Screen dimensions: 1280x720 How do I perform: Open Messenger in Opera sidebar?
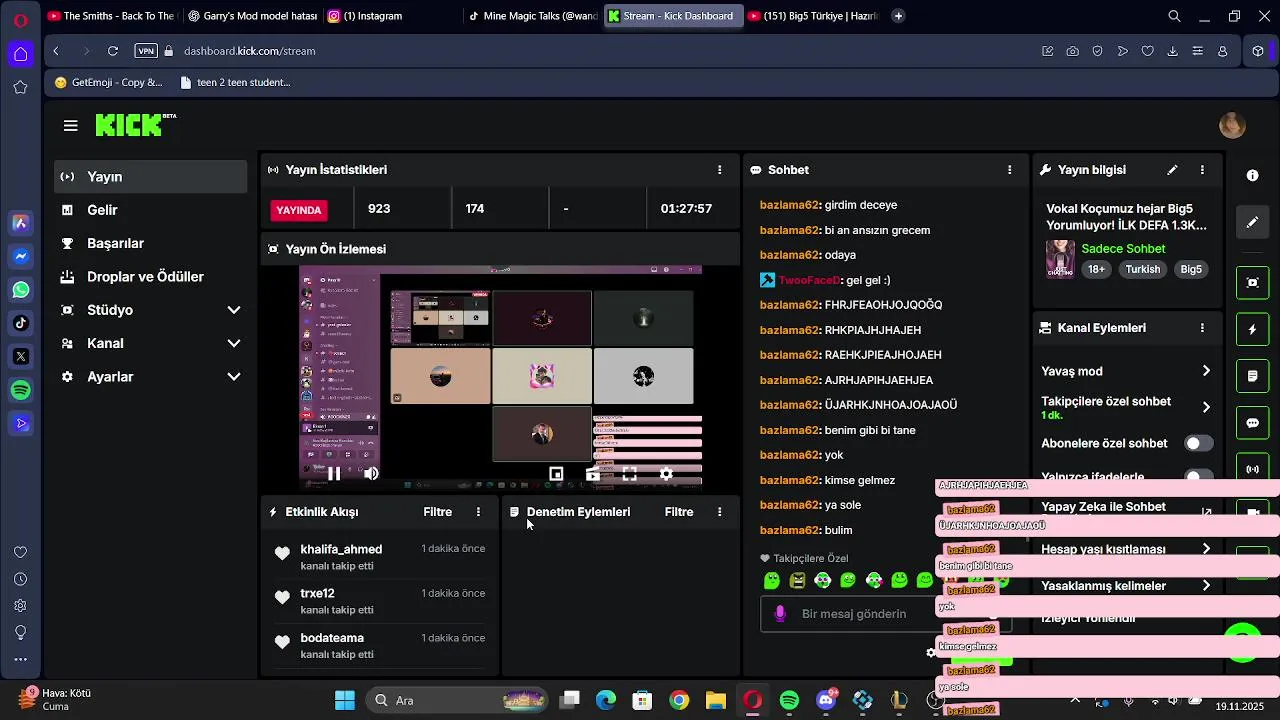pyautogui.click(x=20, y=256)
